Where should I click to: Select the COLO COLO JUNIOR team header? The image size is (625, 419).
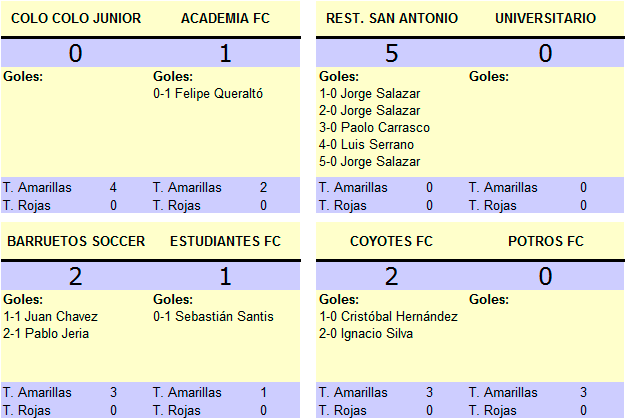(76, 18)
